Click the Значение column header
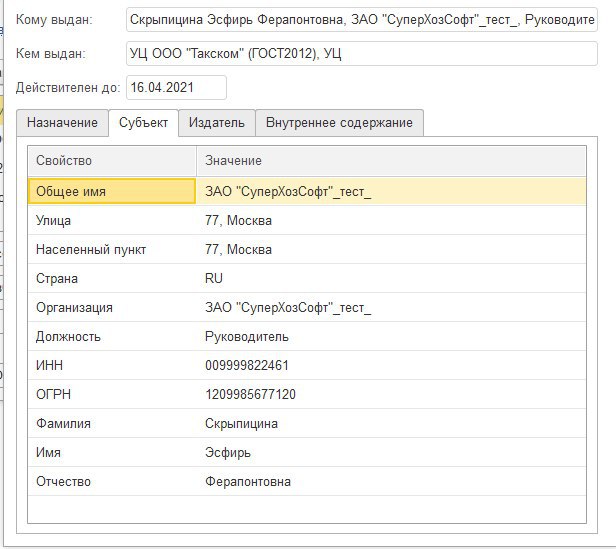This screenshot has width=616, height=549. (x=391, y=161)
